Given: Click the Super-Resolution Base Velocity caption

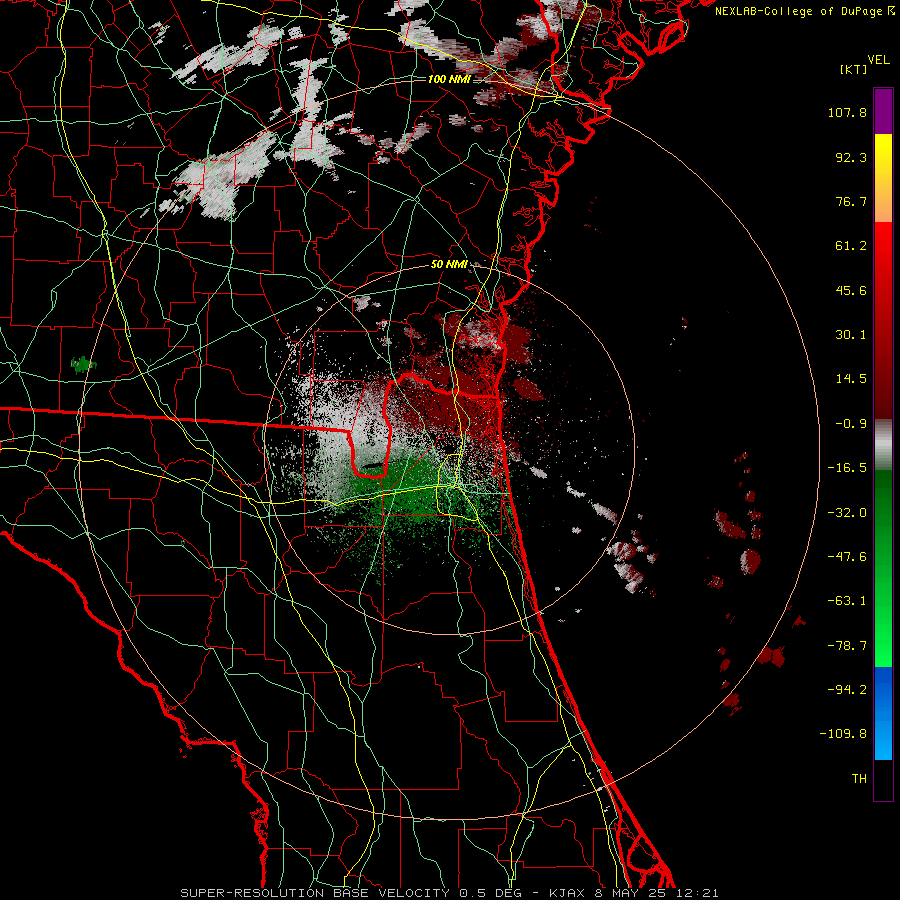Looking at the screenshot, I should (x=449, y=893).
